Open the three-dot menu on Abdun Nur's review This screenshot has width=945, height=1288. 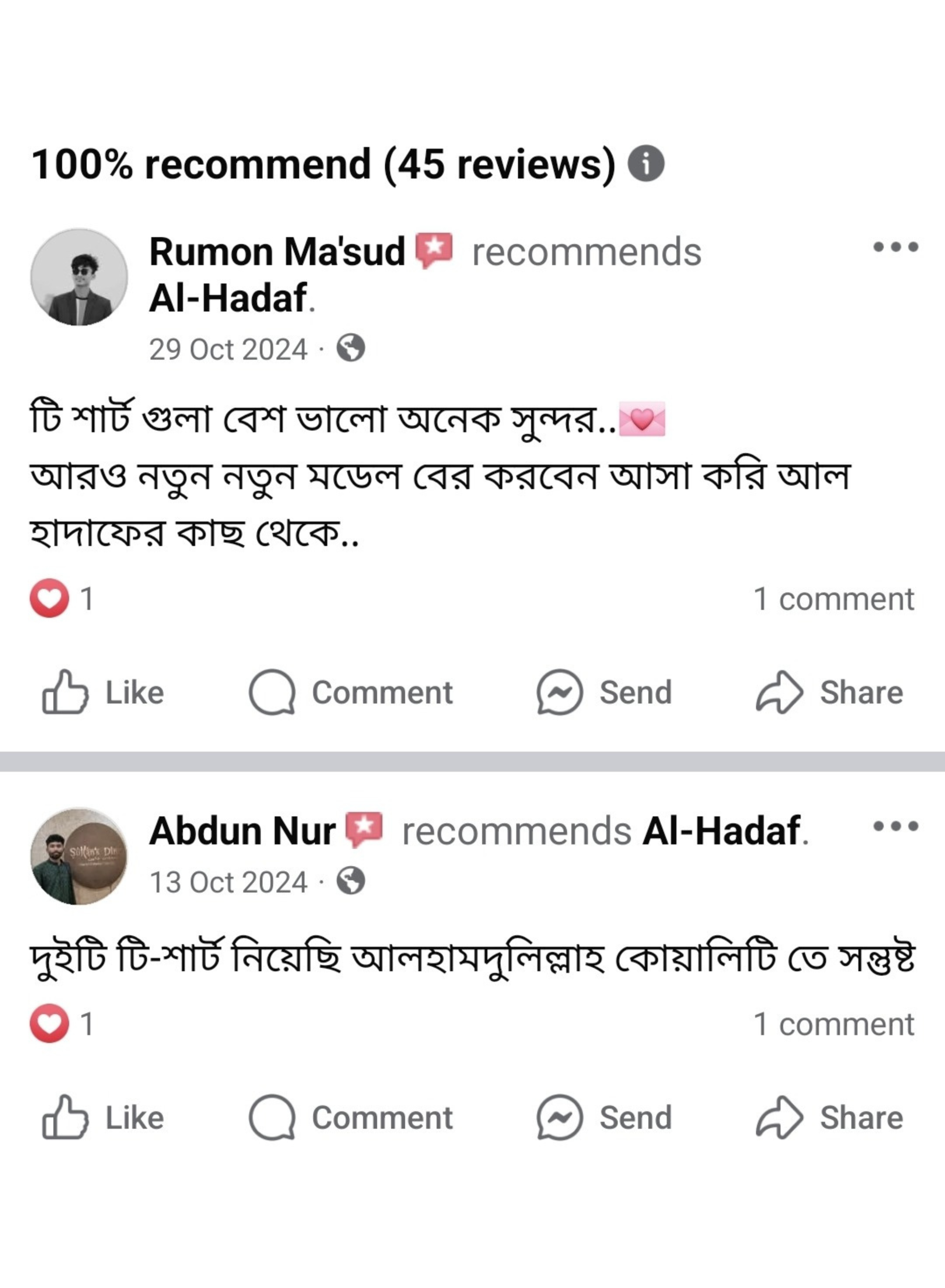(x=895, y=826)
